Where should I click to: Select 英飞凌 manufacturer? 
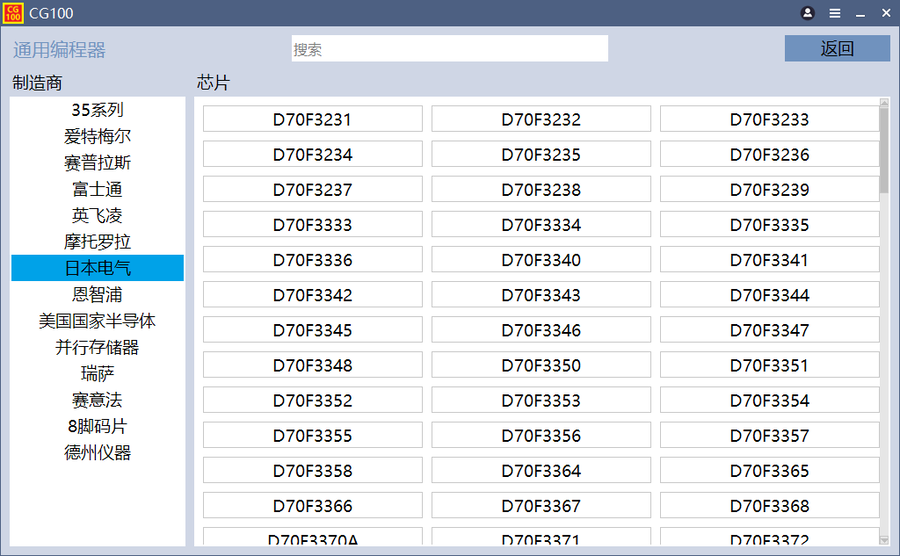[x=98, y=215]
